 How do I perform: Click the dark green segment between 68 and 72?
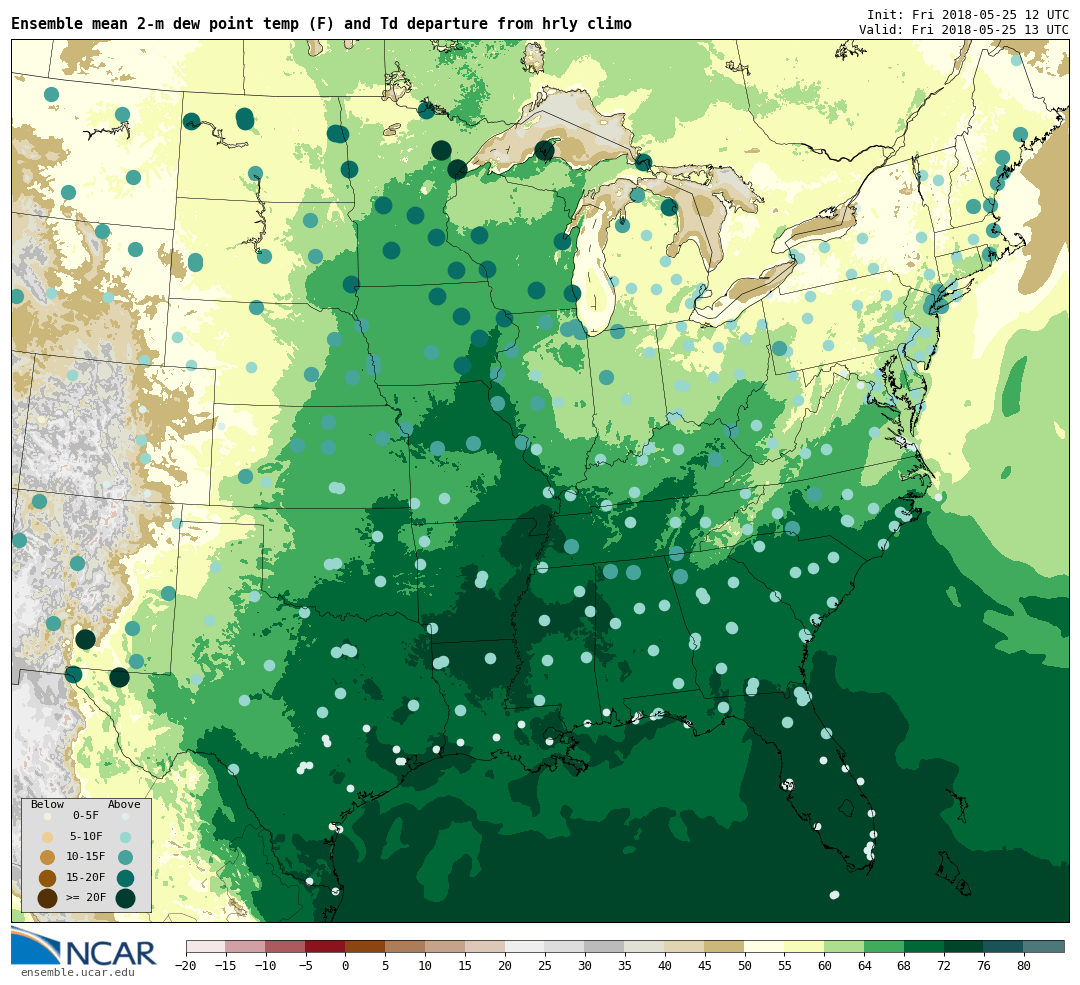pos(925,946)
